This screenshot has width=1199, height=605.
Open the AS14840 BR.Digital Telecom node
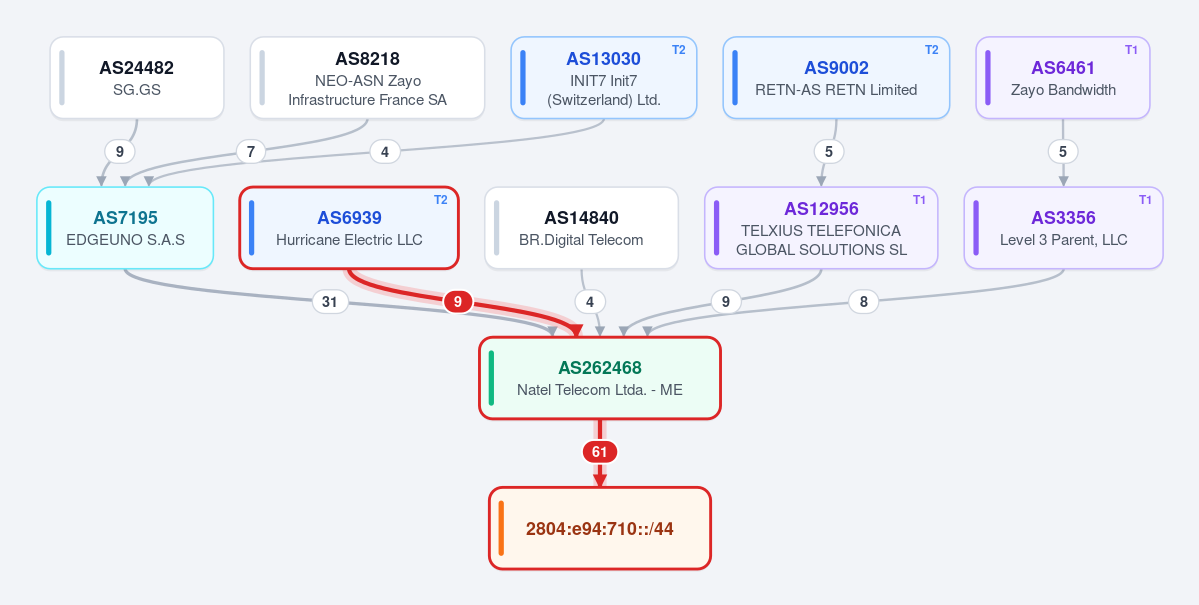tap(581, 228)
